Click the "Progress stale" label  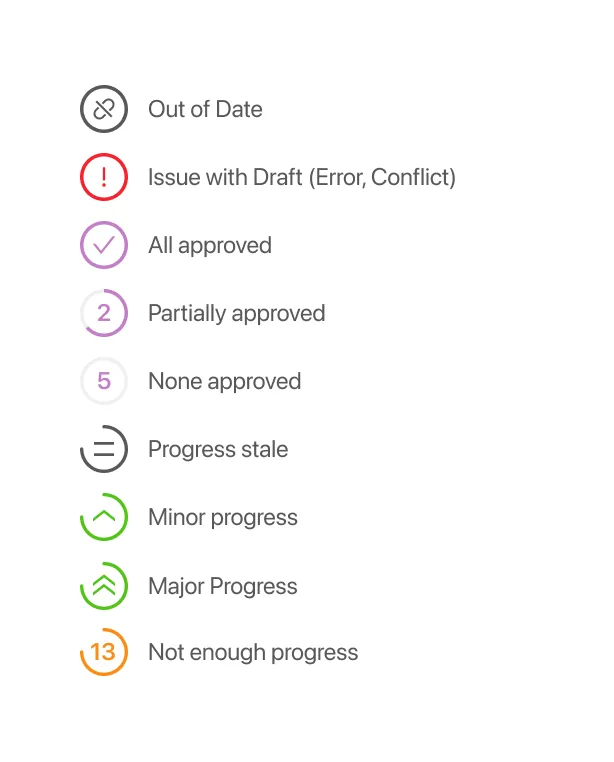coord(218,449)
